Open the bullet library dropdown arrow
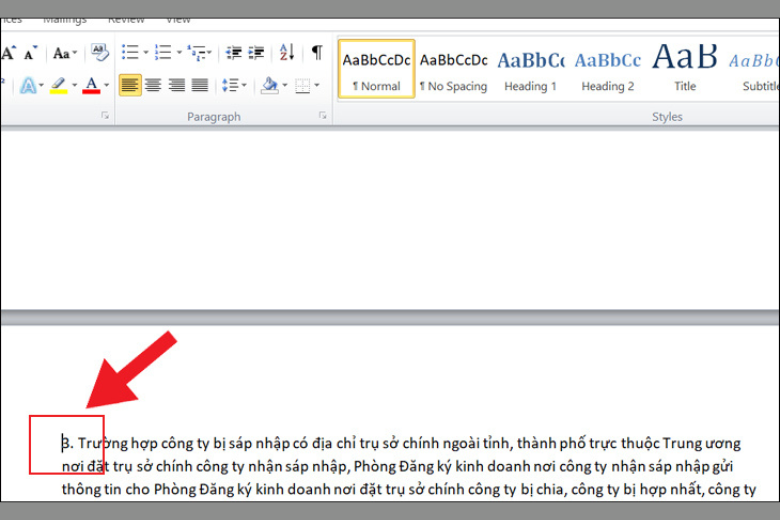780x520 pixels. pos(146,52)
